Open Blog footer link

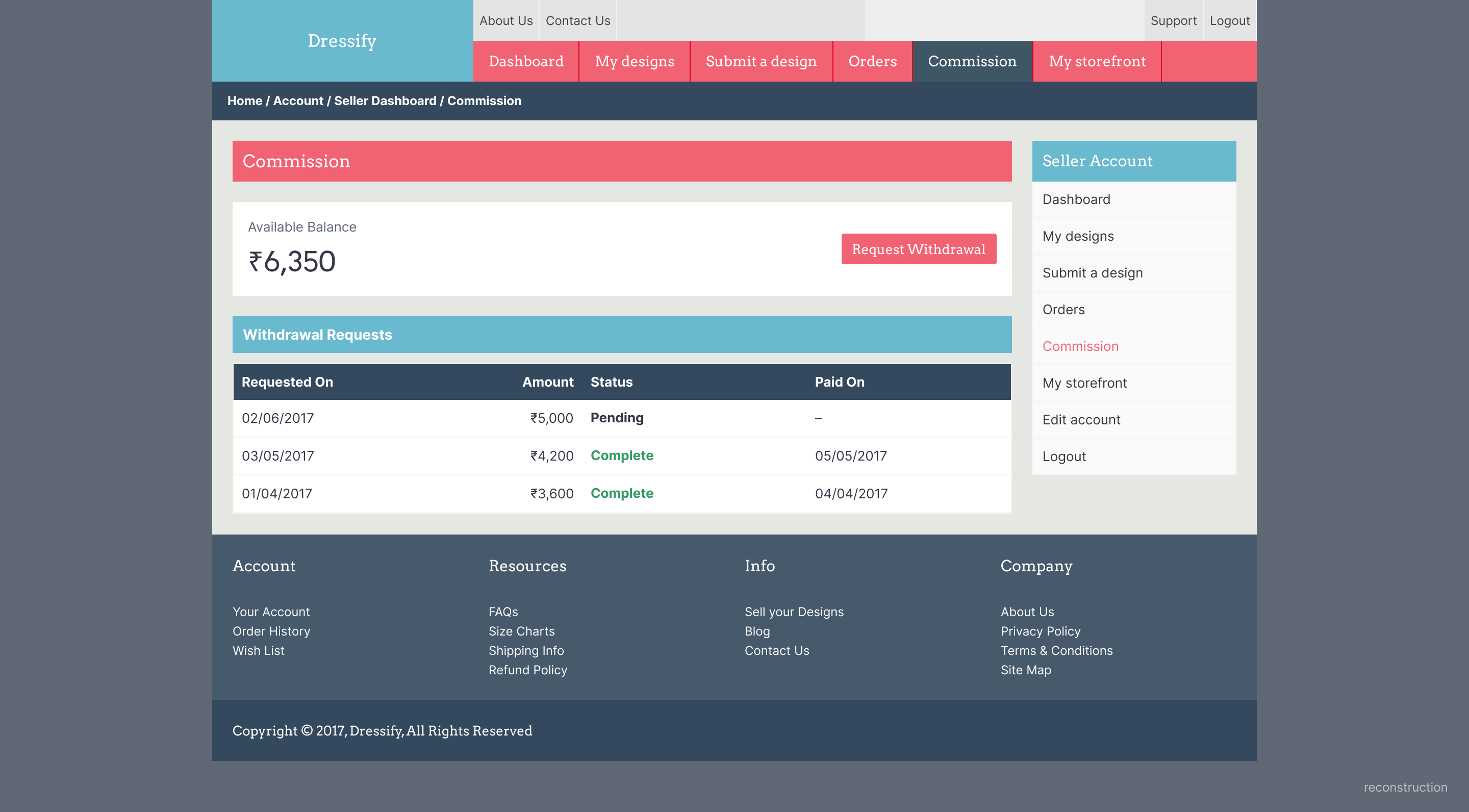757,631
